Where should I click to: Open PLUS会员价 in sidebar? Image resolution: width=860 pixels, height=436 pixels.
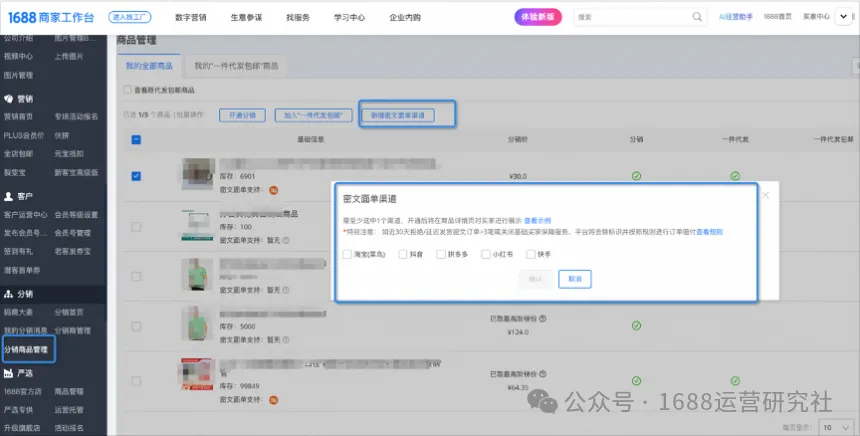point(24,135)
